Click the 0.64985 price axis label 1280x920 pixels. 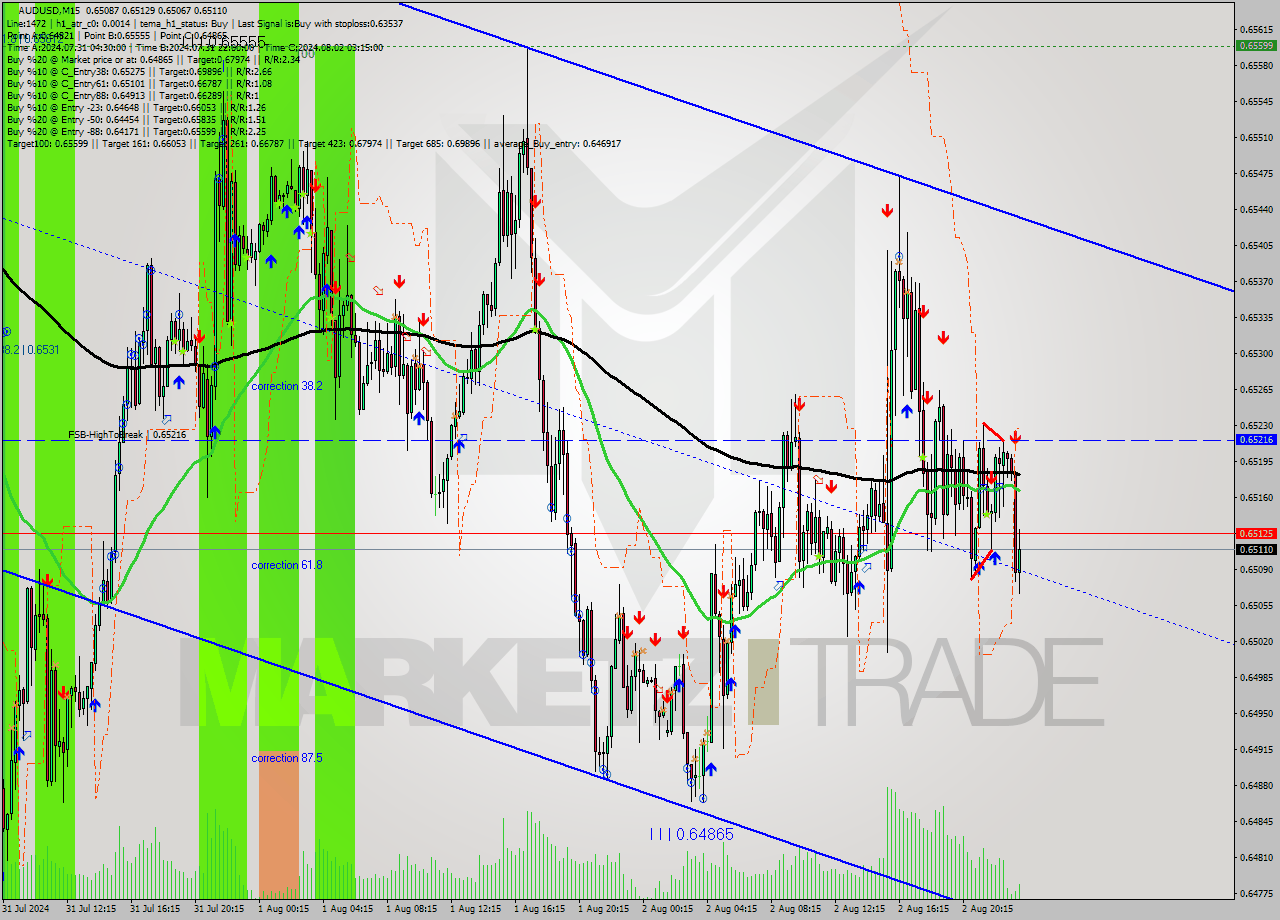coord(1255,677)
